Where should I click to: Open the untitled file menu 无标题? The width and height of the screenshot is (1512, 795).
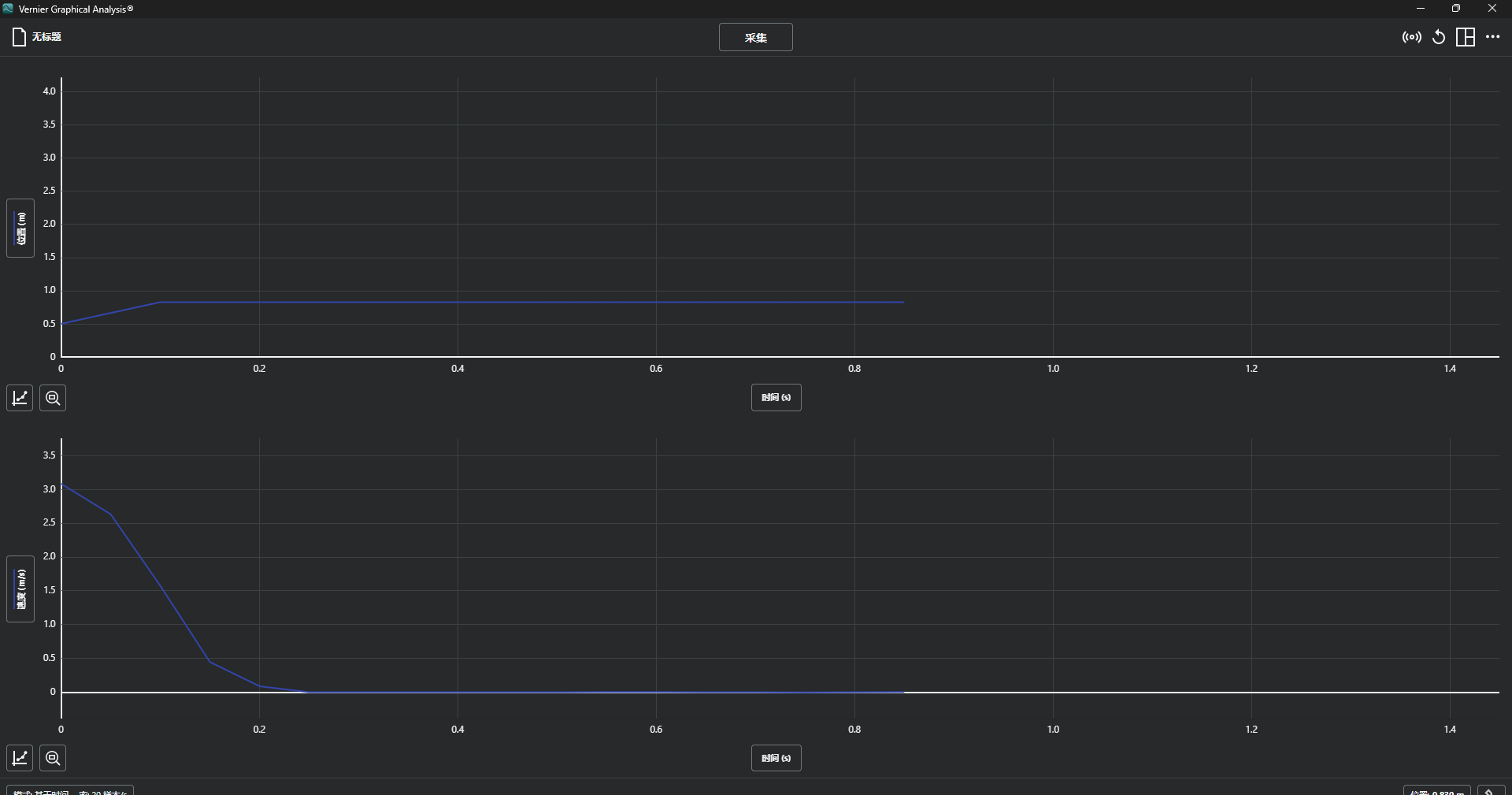point(37,37)
